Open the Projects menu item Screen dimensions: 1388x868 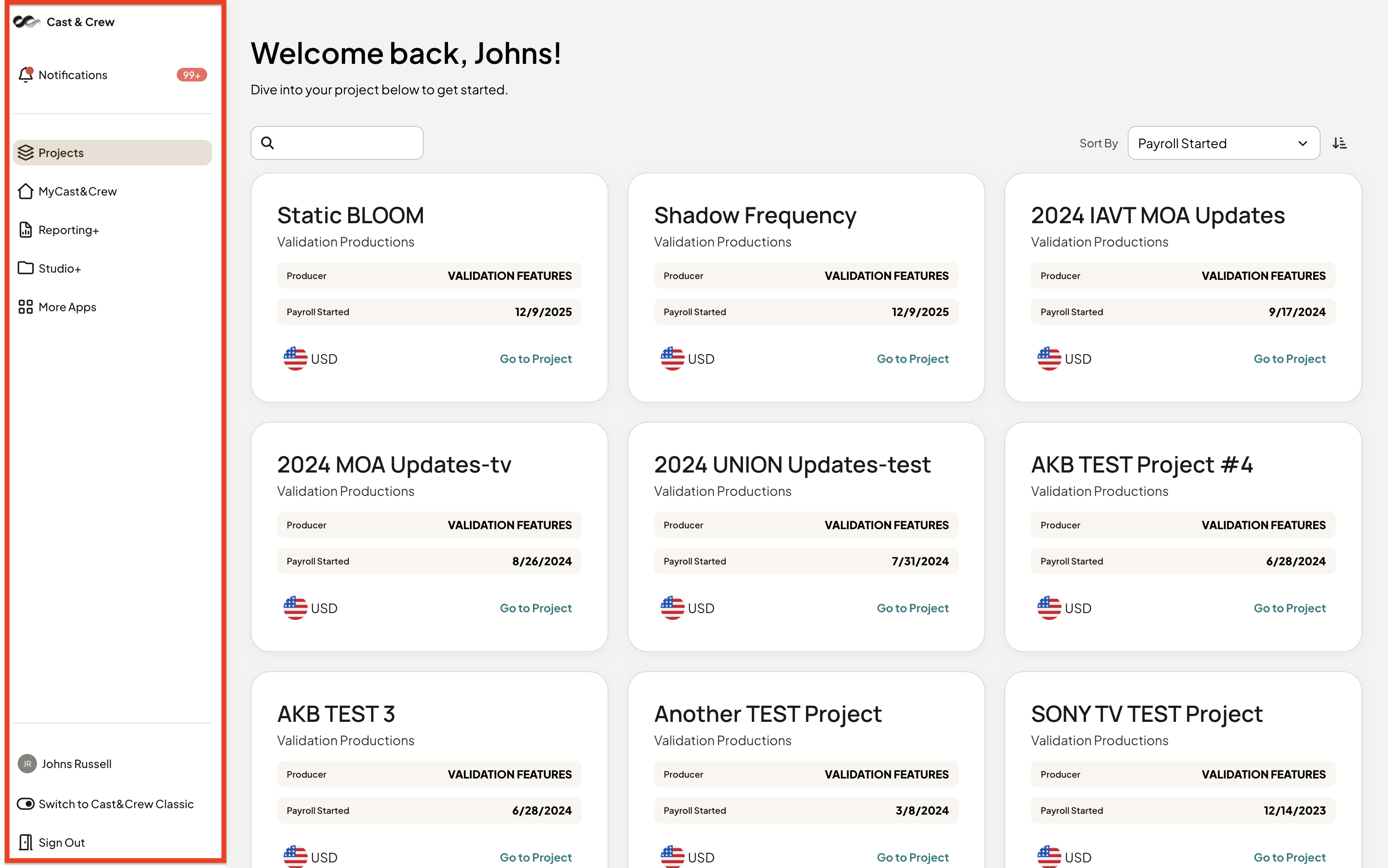tap(112, 153)
